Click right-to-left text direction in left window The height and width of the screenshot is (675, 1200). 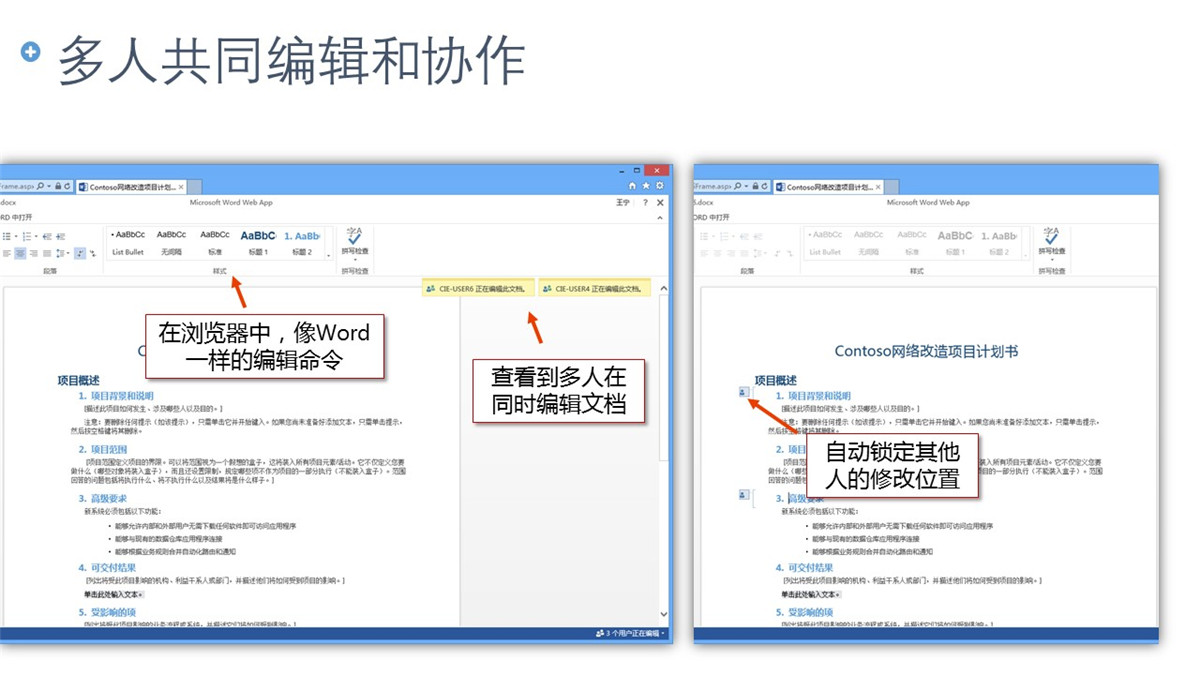93,253
